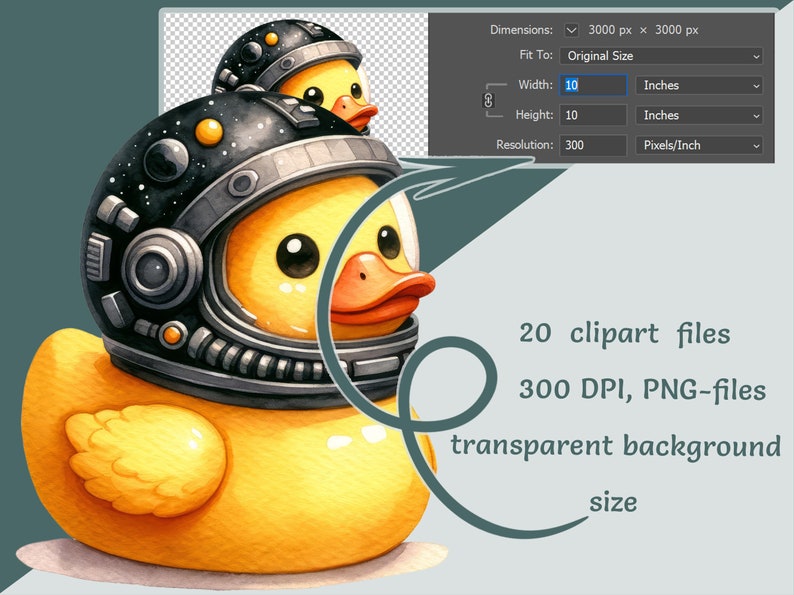
Task: Click the 'Resolution:' label
Action: (525, 145)
